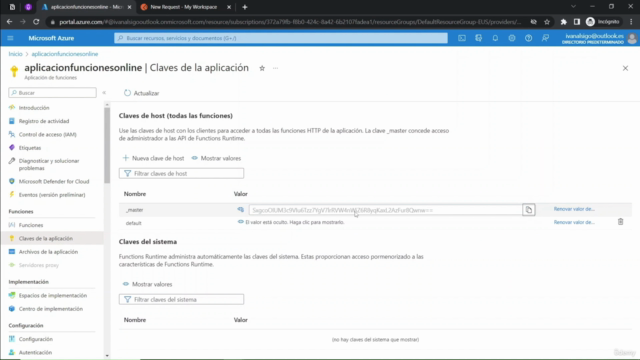Open a new browser tab

coord(244,7)
